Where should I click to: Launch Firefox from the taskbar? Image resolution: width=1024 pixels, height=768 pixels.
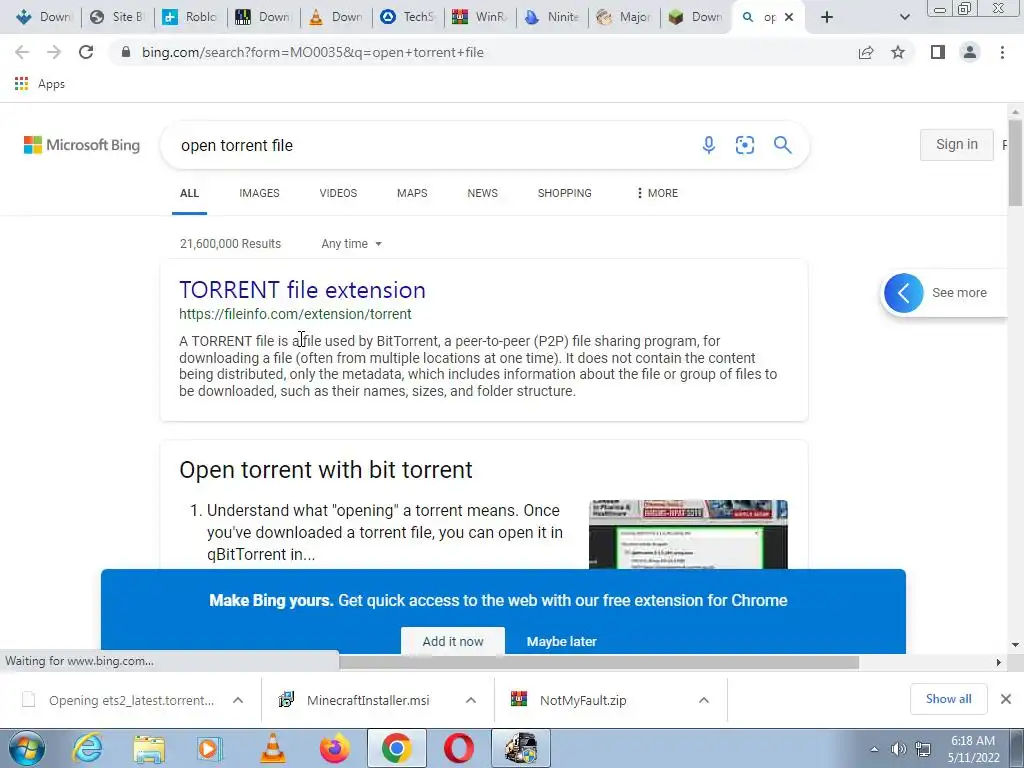(x=334, y=748)
